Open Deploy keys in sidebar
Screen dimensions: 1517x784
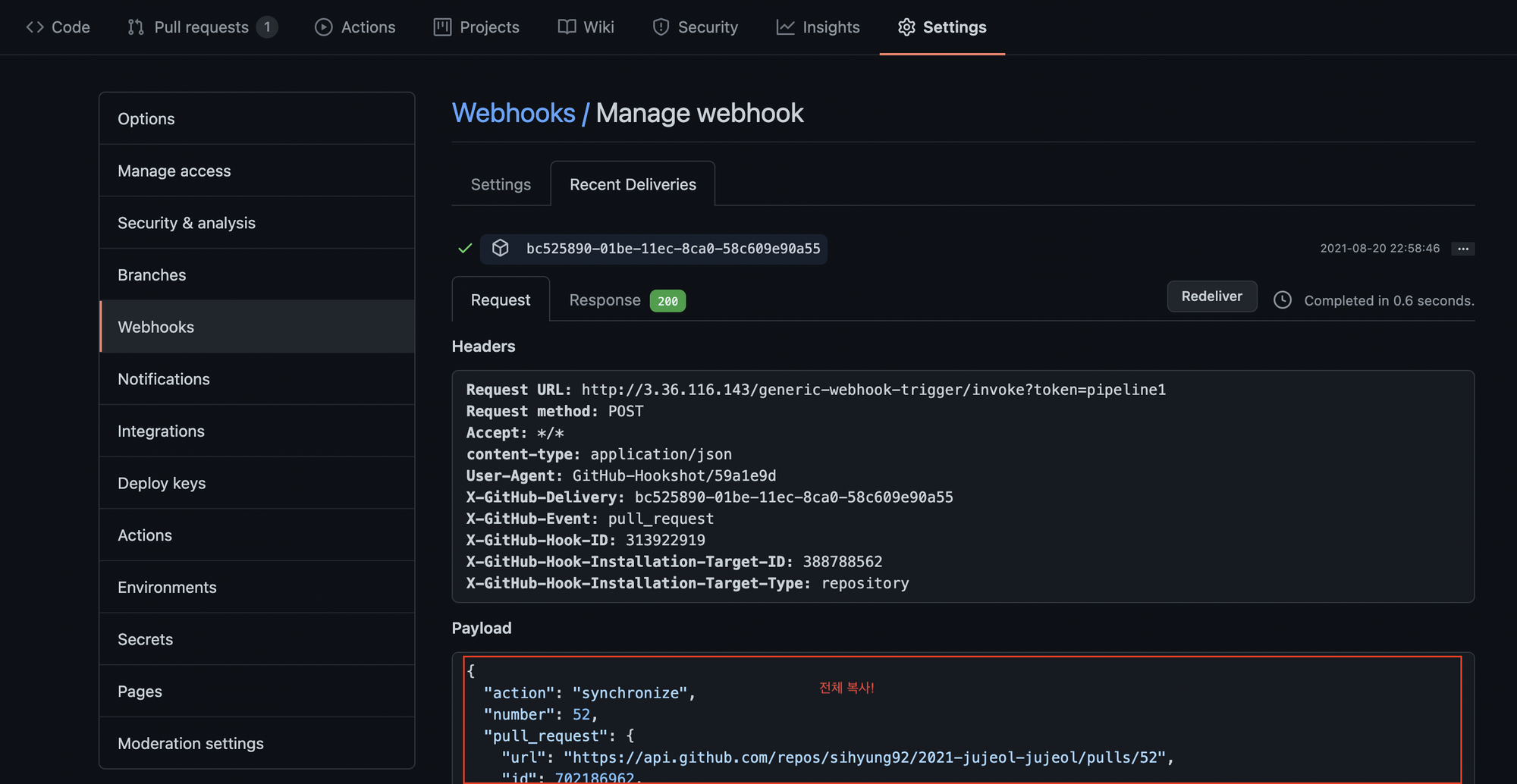pyautogui.click(x=162, y=483)
